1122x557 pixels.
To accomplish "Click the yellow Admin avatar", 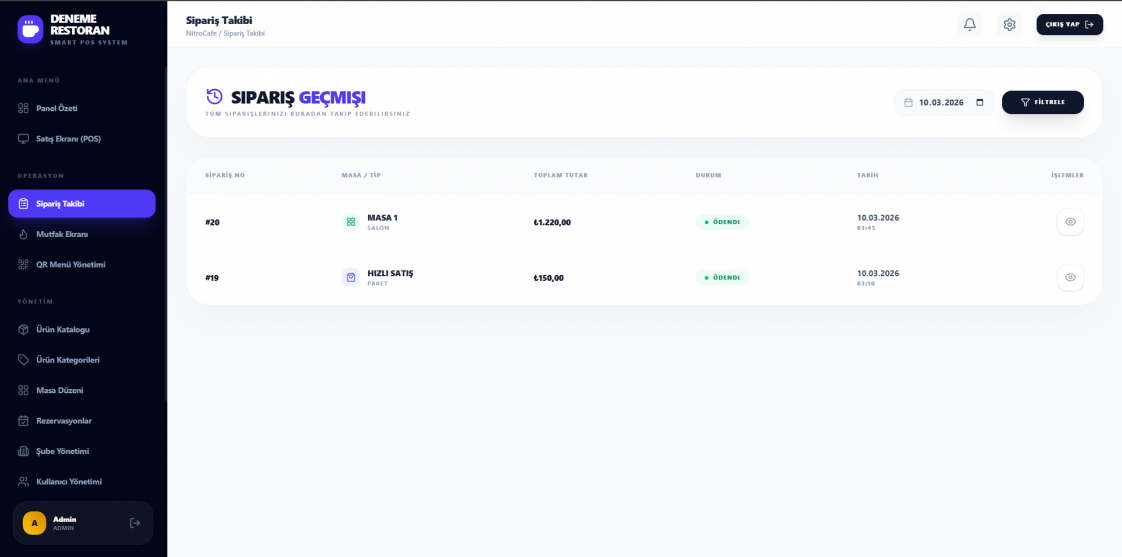I will coord(34,523).
